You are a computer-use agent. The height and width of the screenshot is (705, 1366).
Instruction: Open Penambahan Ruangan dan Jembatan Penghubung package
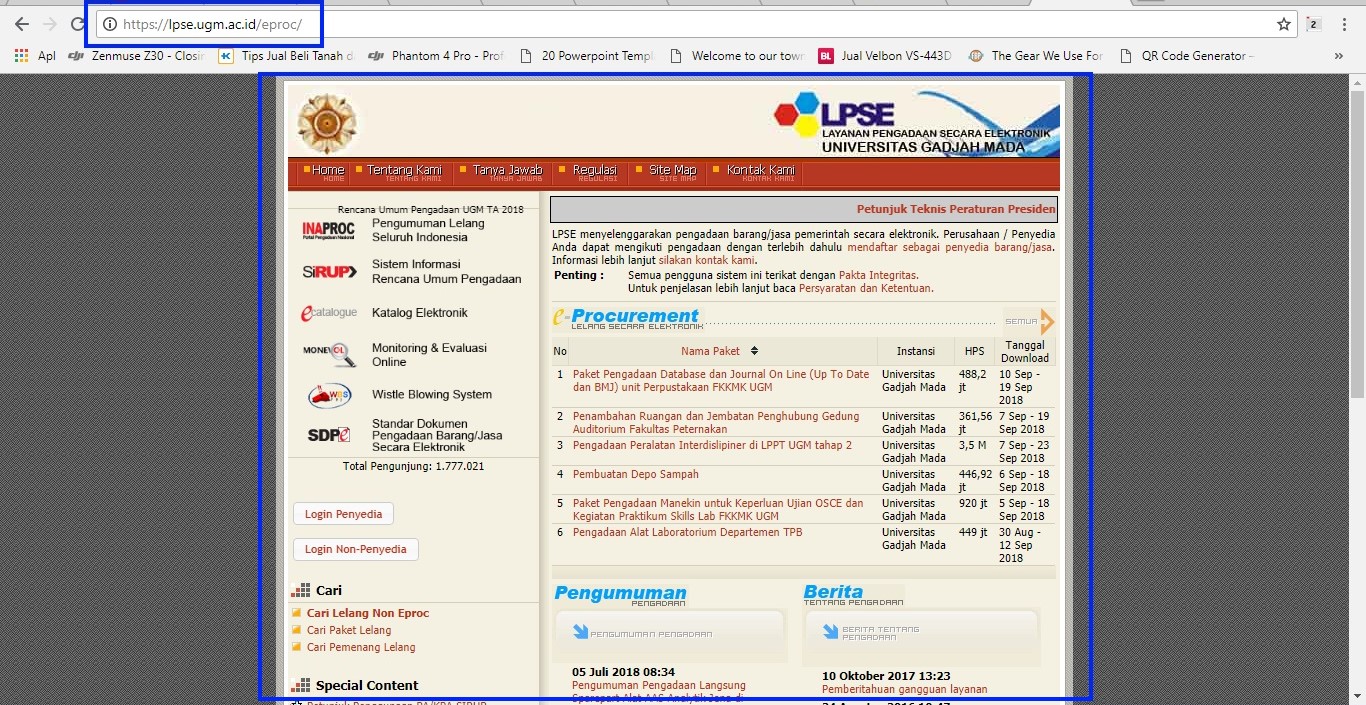[x=716, y=423]
